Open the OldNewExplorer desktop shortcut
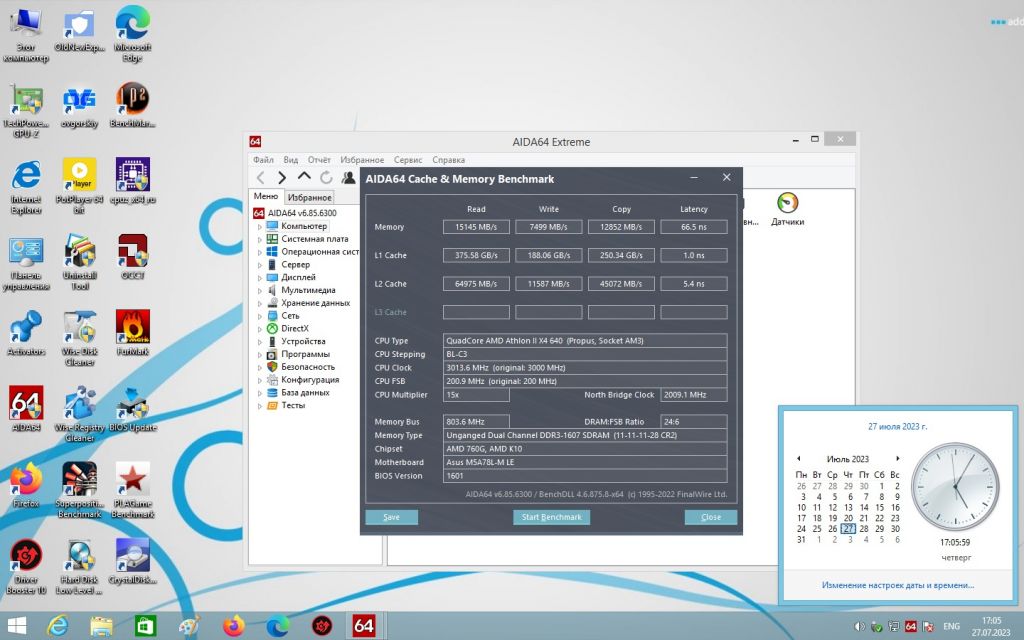 click(79, 31)
